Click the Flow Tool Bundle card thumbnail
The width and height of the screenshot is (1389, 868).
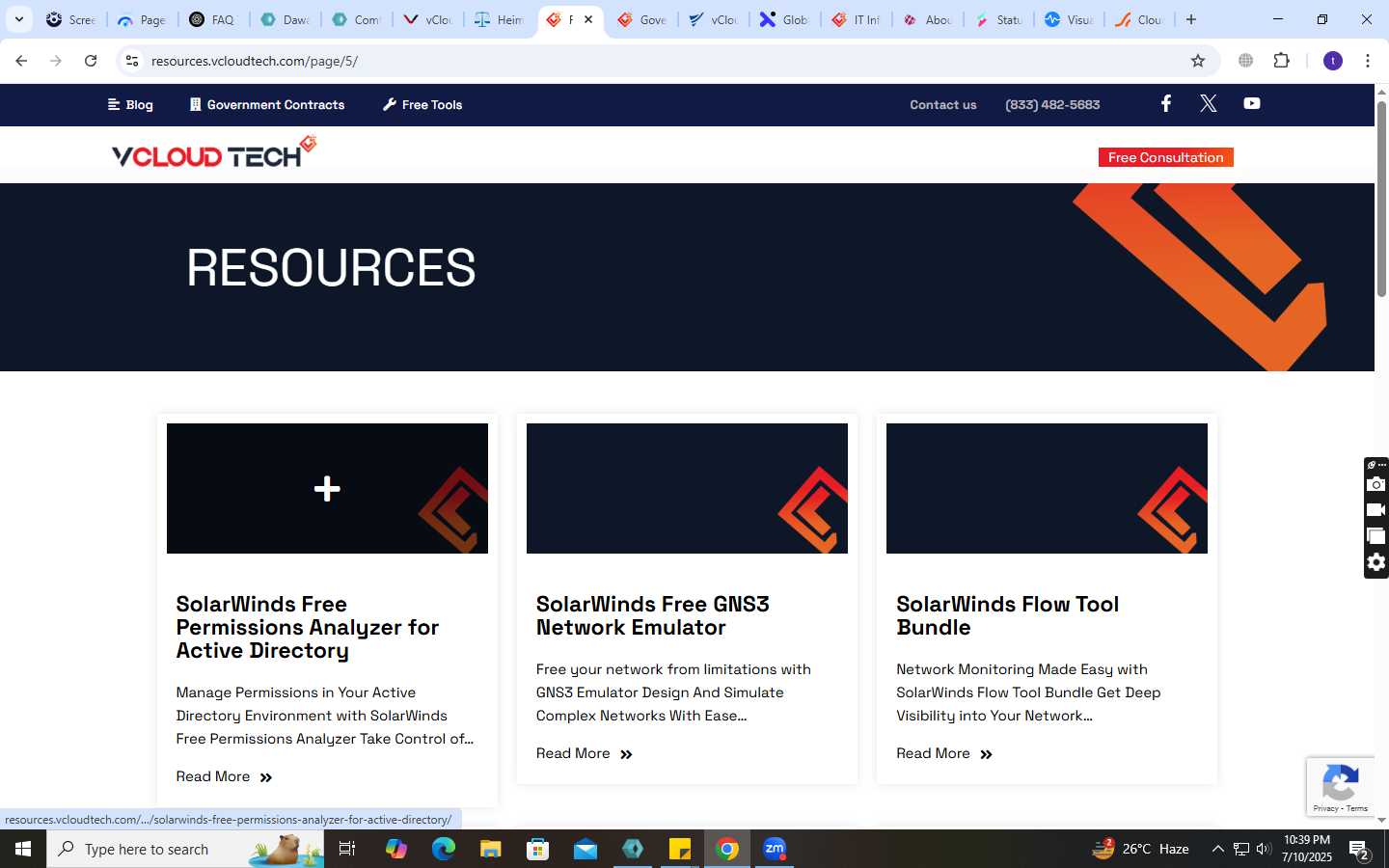[1047, 488]
